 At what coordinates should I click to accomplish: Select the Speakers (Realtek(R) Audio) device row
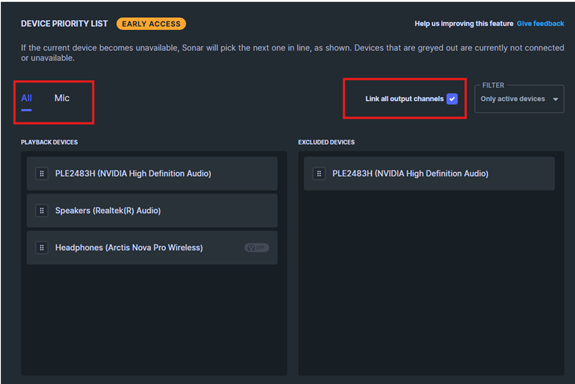click(x=152, y=211)
